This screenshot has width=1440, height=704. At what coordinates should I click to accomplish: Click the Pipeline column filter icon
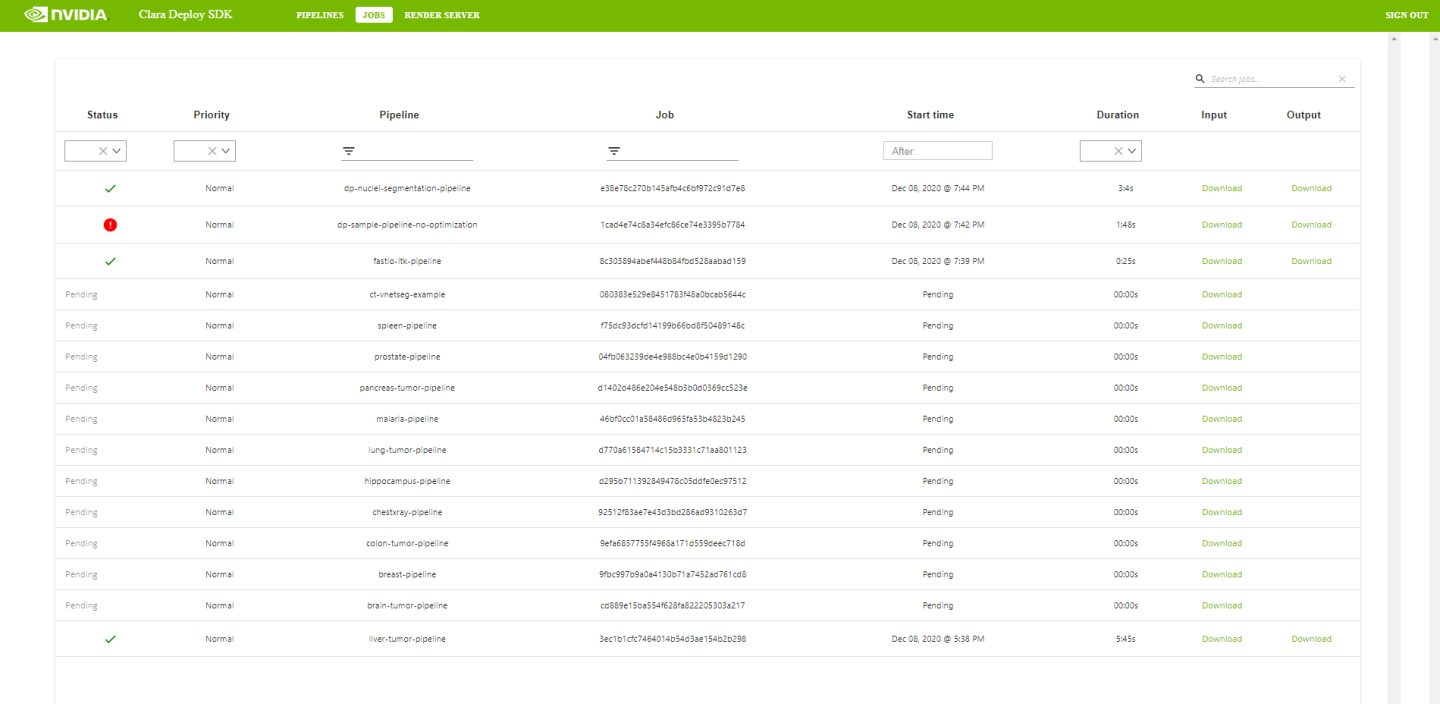tap(349, 151)
